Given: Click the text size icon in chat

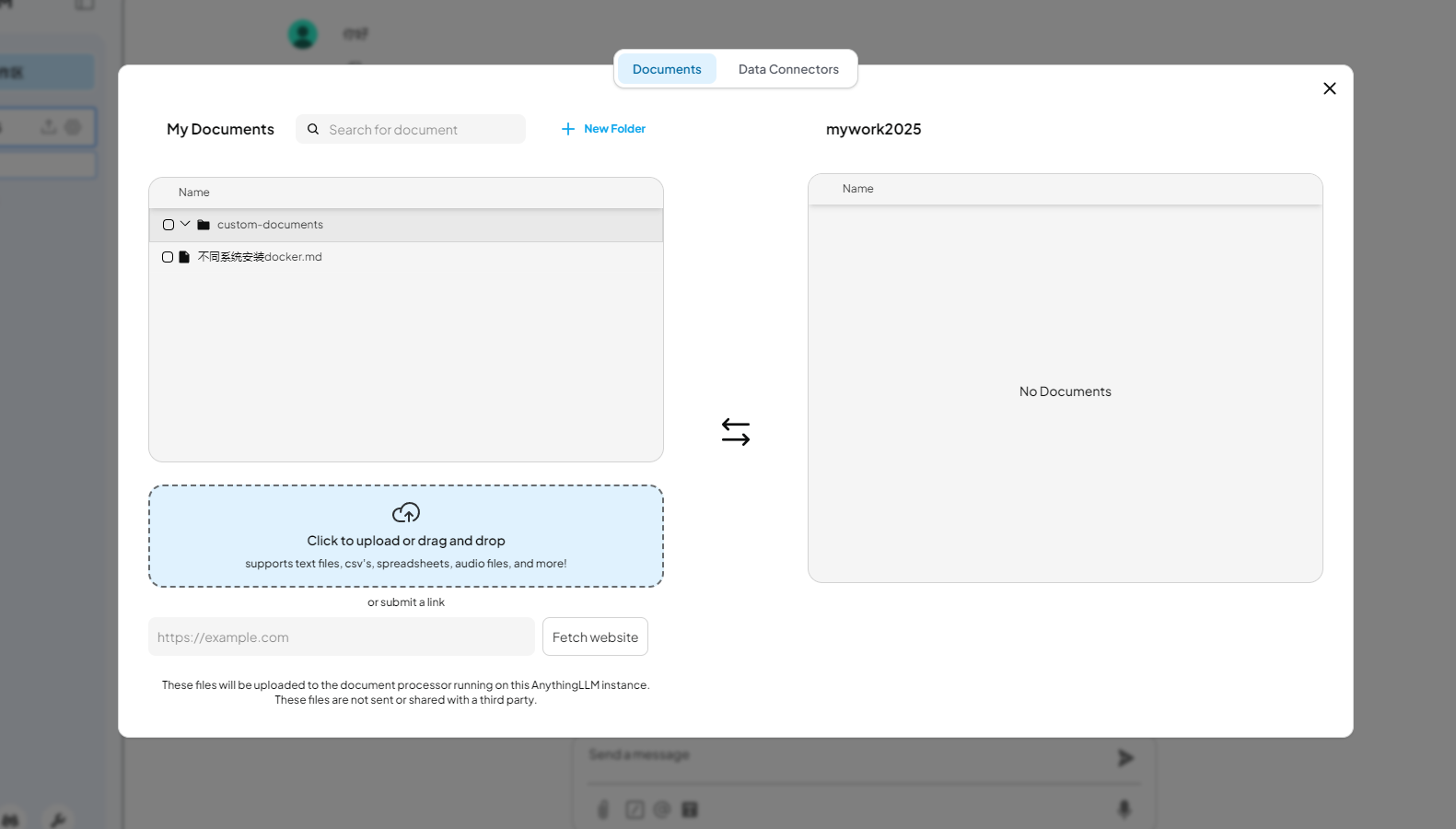Looking at the screenshot, I should [x=690, y=810].
